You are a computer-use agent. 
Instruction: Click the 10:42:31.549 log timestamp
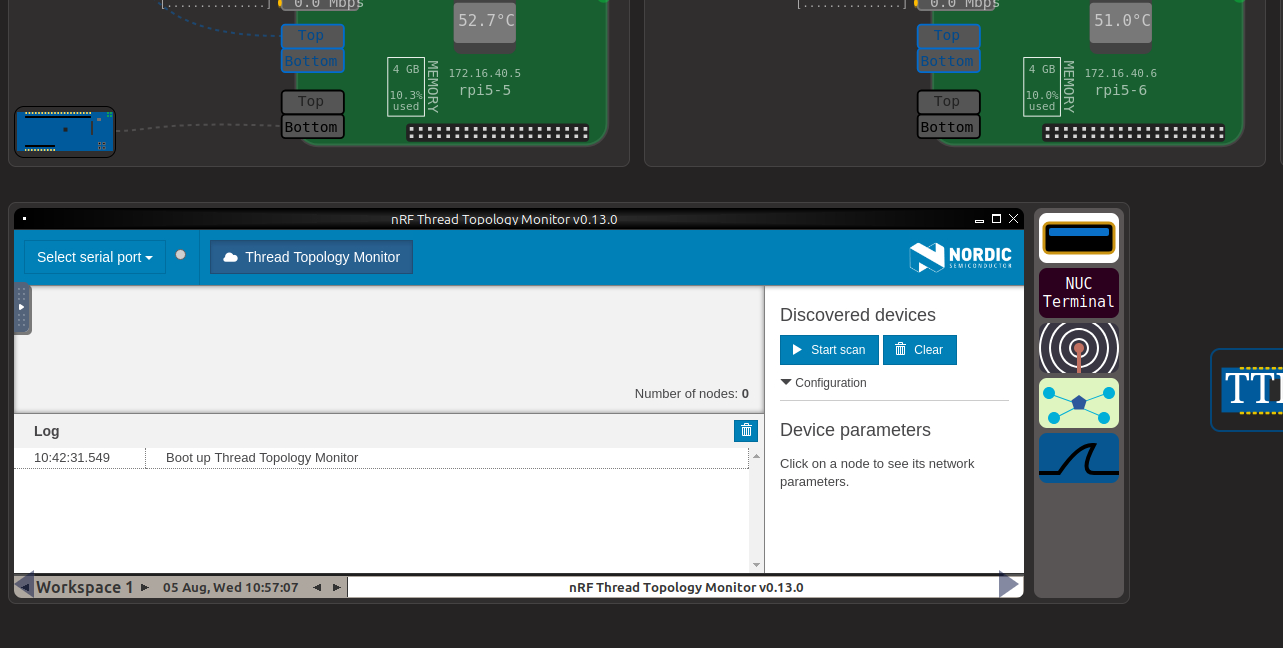(72, 458)
